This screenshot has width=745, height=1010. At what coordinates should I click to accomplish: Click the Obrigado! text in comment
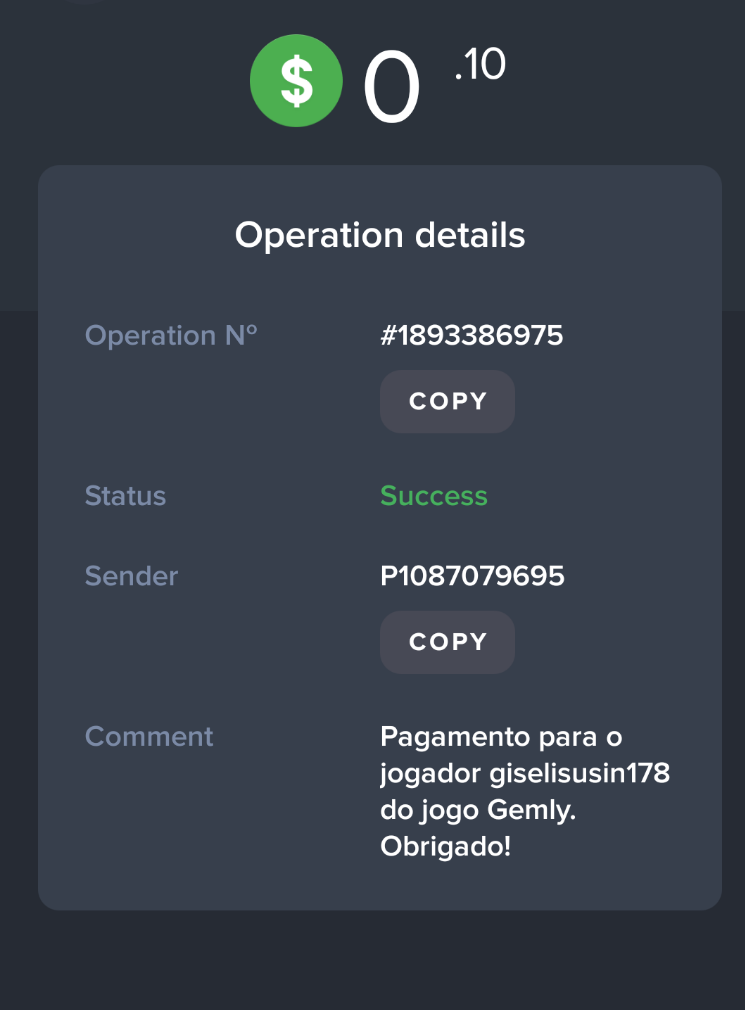446,846
